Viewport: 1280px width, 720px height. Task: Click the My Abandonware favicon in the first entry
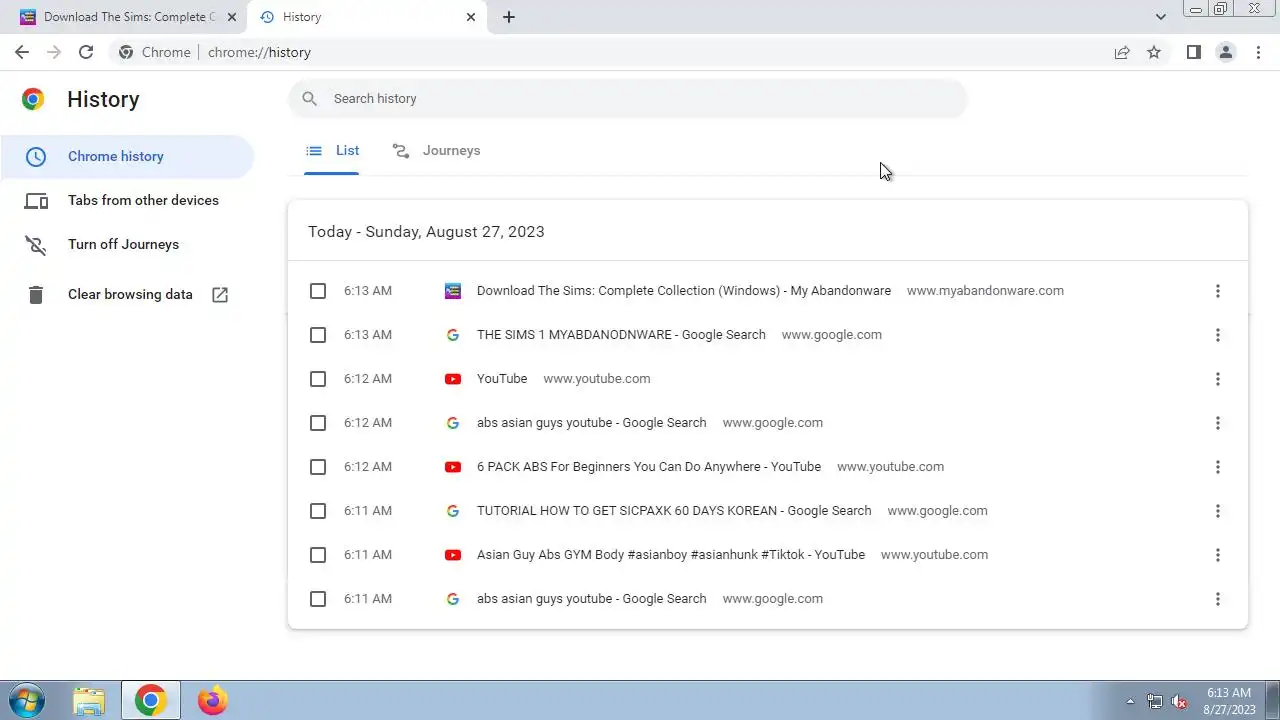453,291
